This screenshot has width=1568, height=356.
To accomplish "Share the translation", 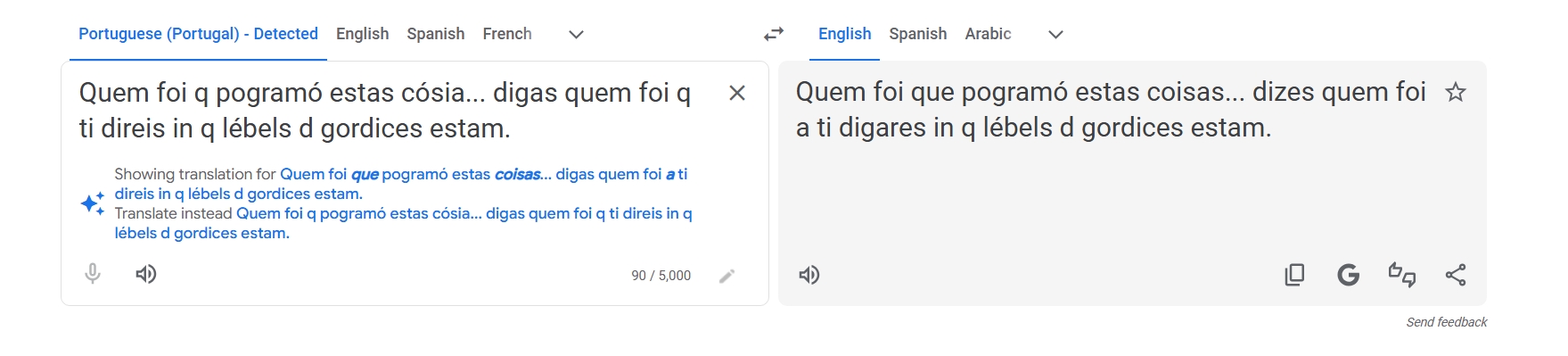I will point(1456,275).
